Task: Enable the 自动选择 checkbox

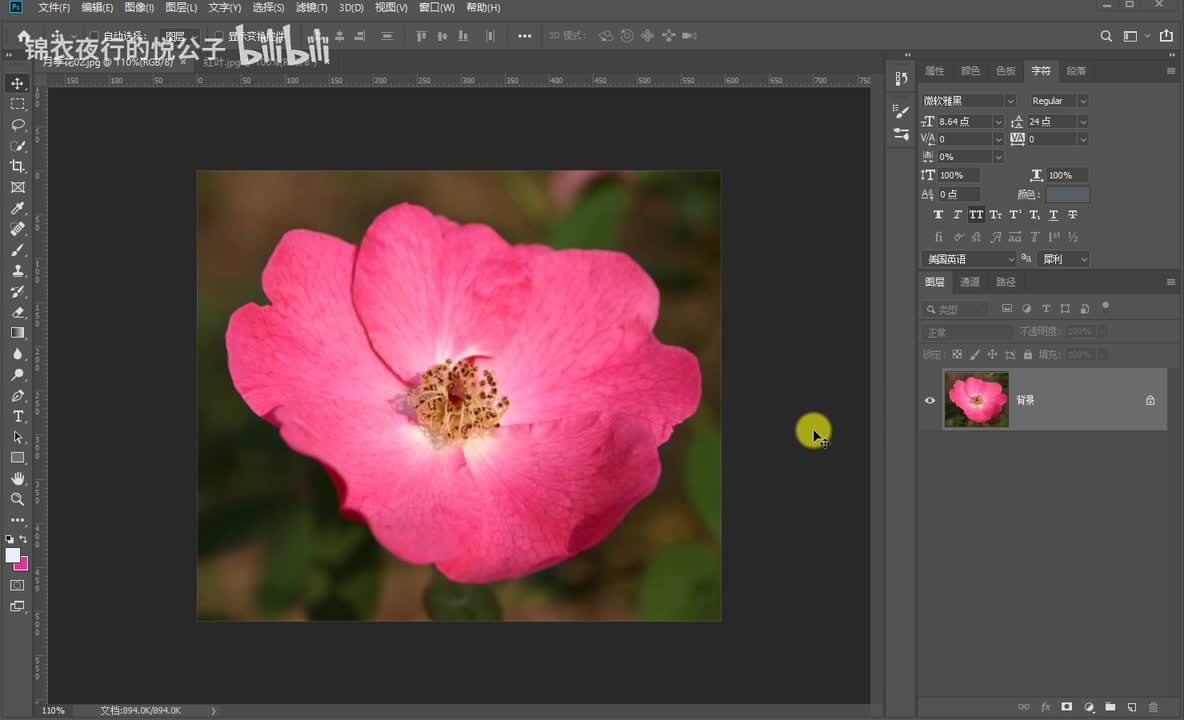Action: [94, 36]
